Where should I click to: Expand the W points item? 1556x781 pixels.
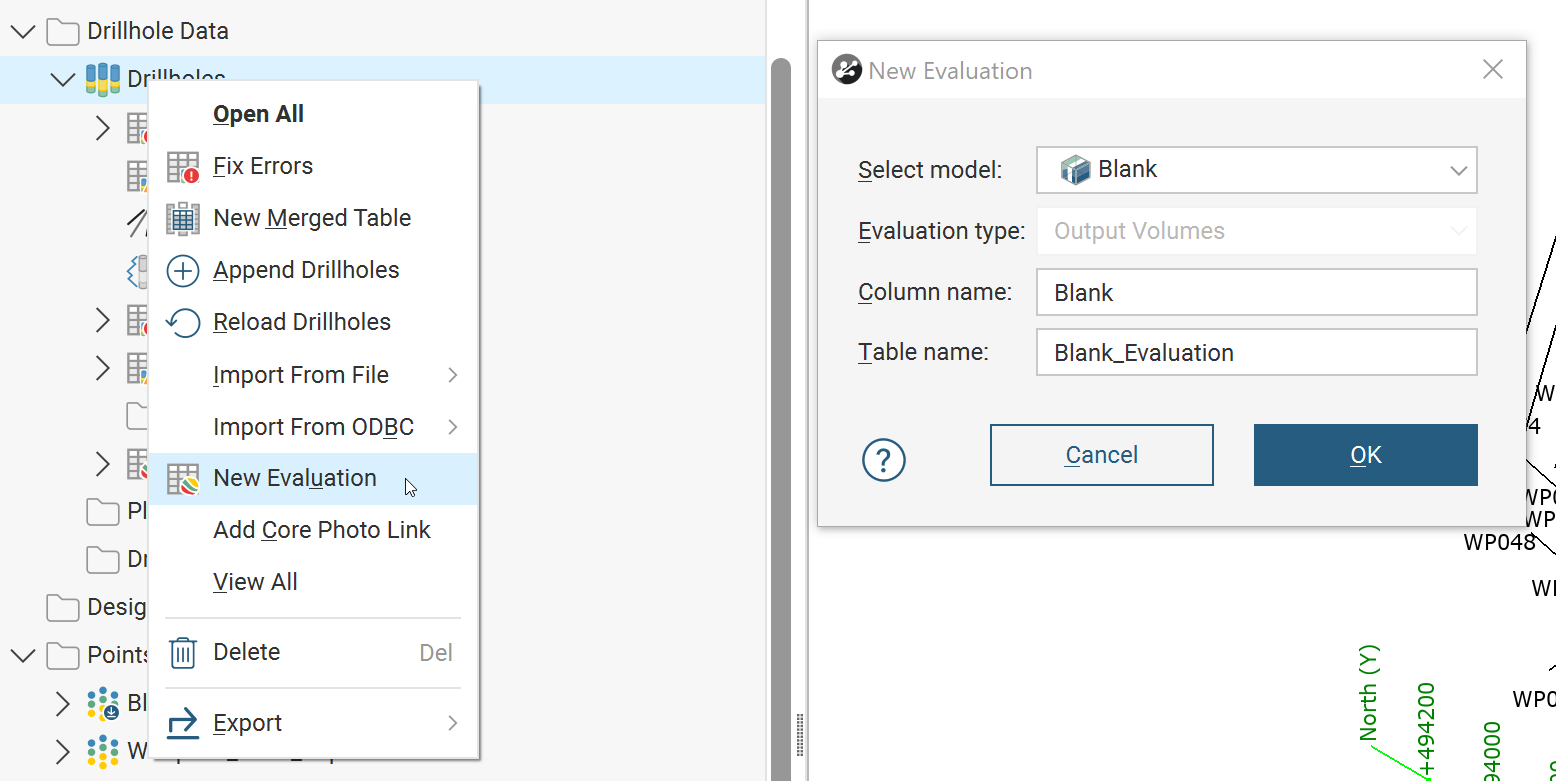click(63, 752)
